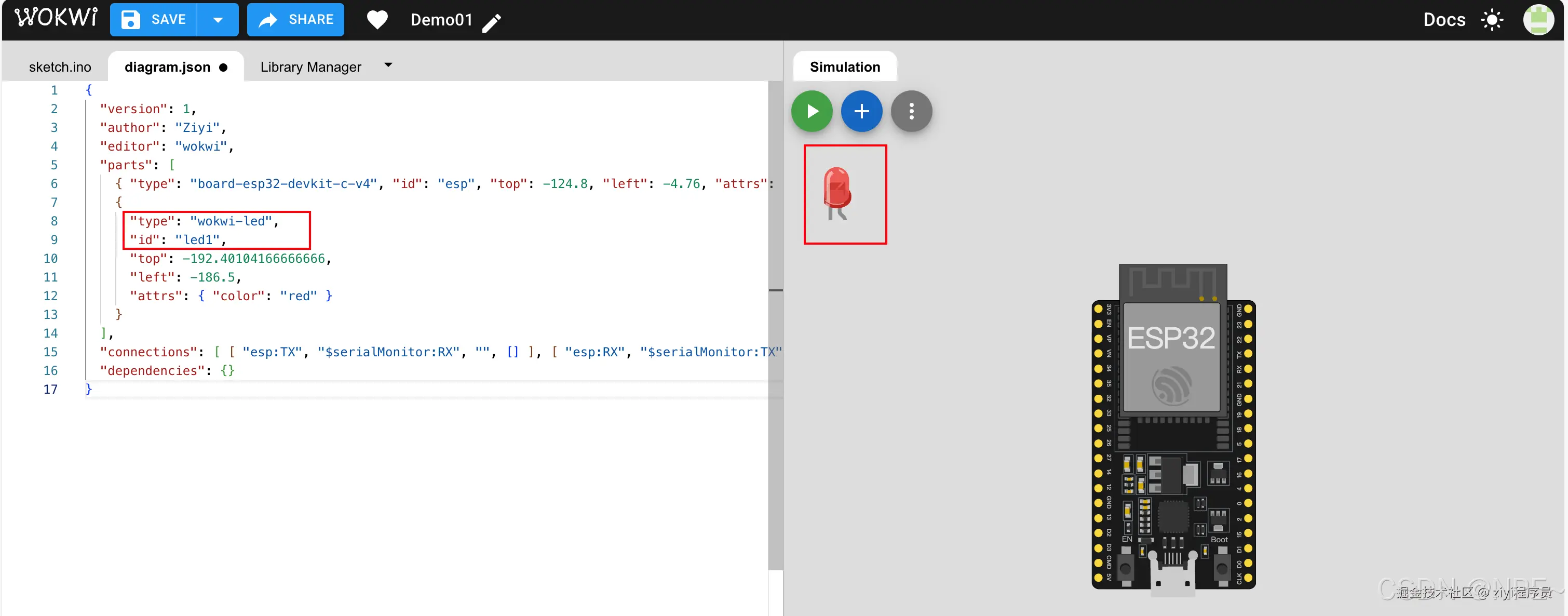Click the "Ziyi" author value
This screenshot has width=1568, height=616.
[x=197, y=127]
